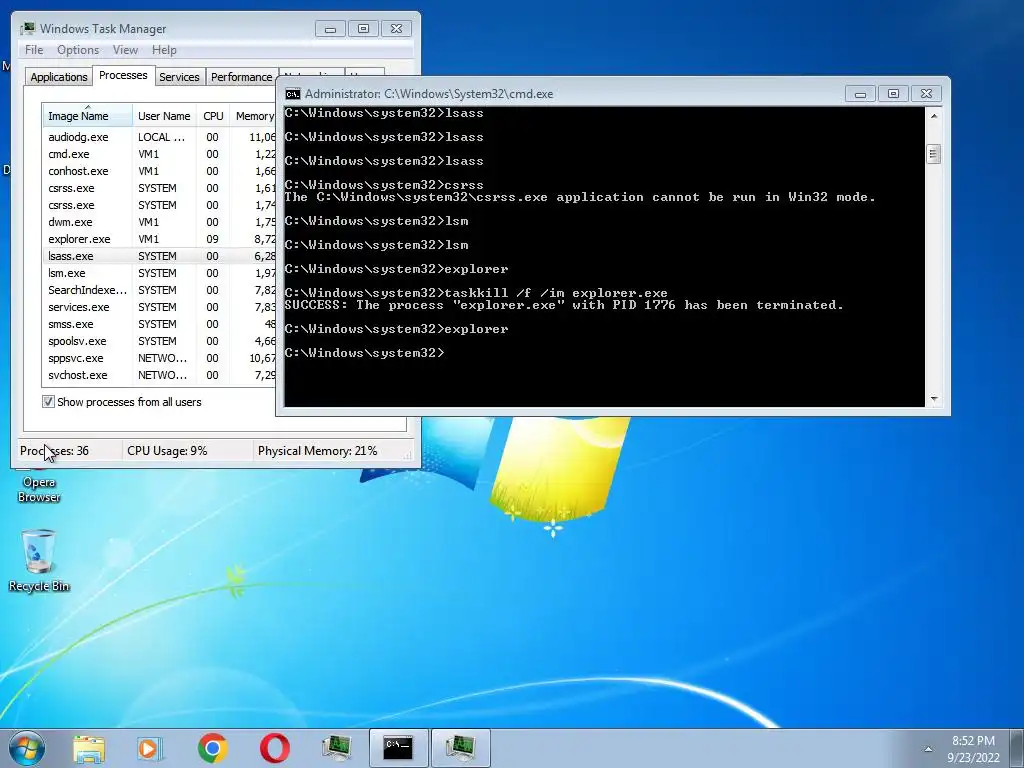The width and height of the screenshot is (1024, 768).
Task: Minimize the Windows Task Manager window
Action: tap(330, 28)
